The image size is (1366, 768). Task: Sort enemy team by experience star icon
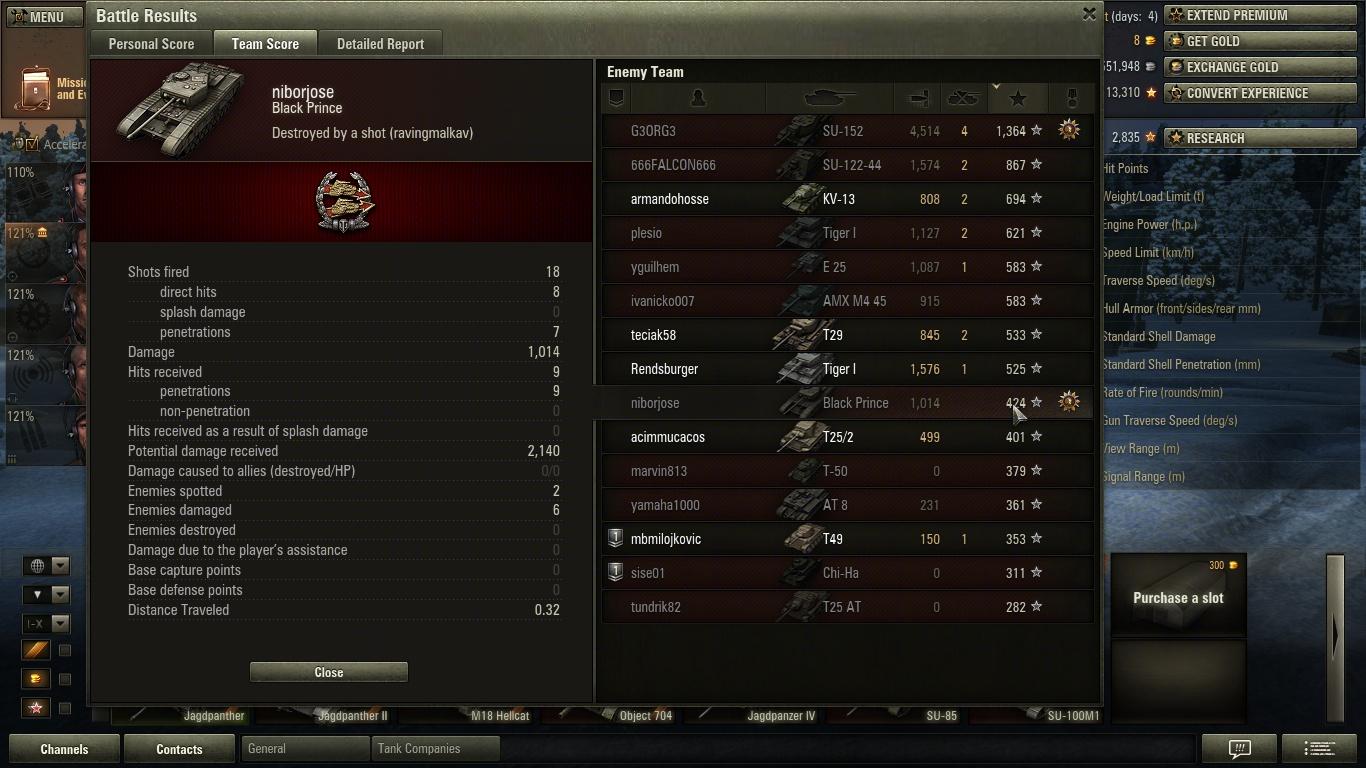click(1017, 97)
